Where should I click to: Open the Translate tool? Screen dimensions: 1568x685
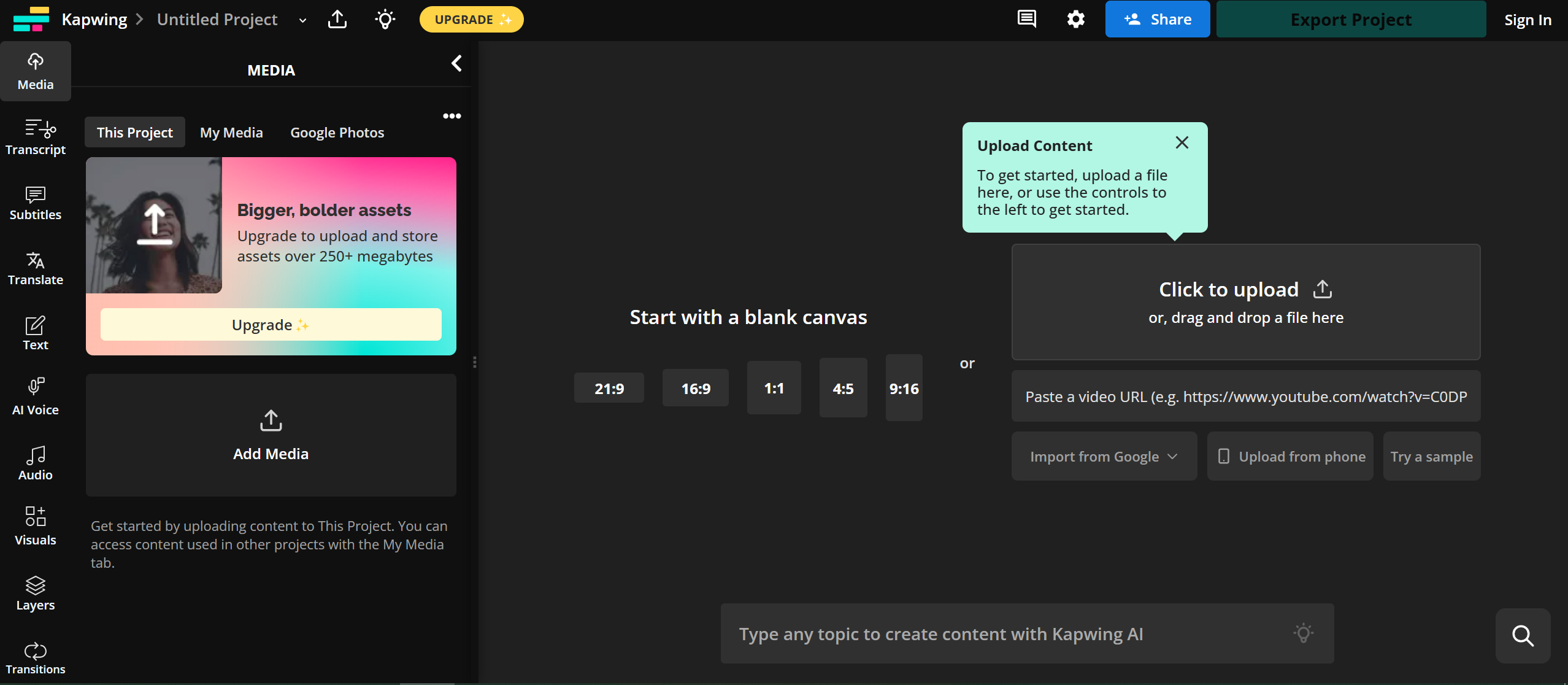[x=36, y=268]
